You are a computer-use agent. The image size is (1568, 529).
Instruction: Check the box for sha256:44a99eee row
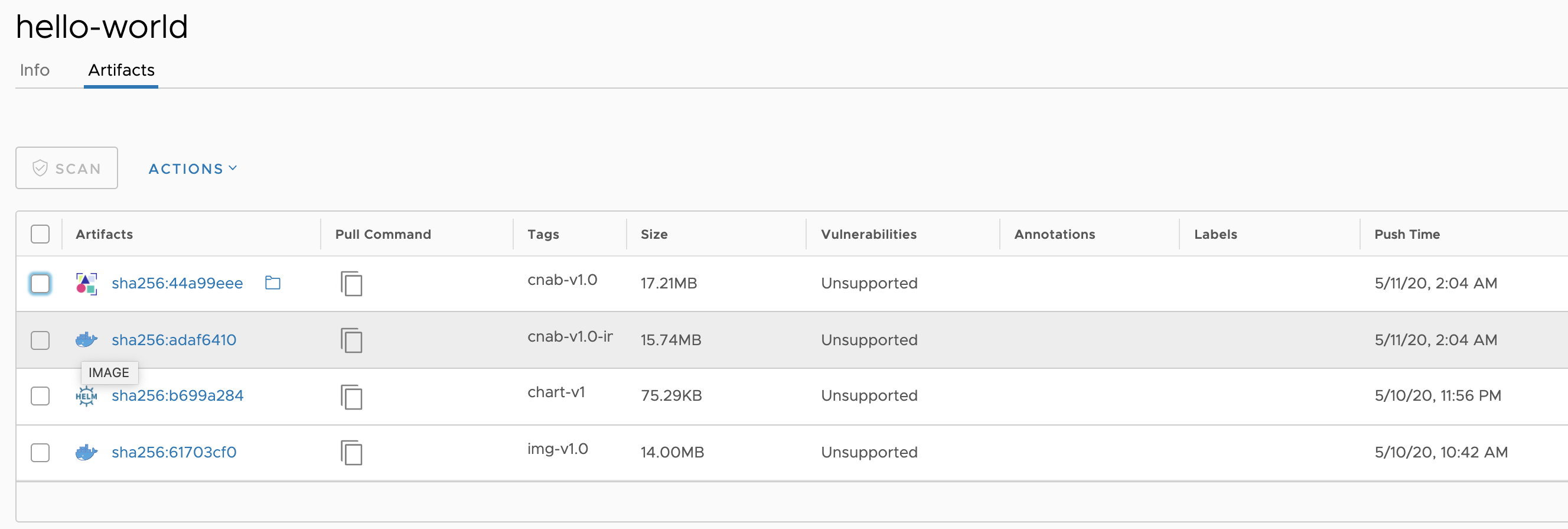(x=40, y=283)
